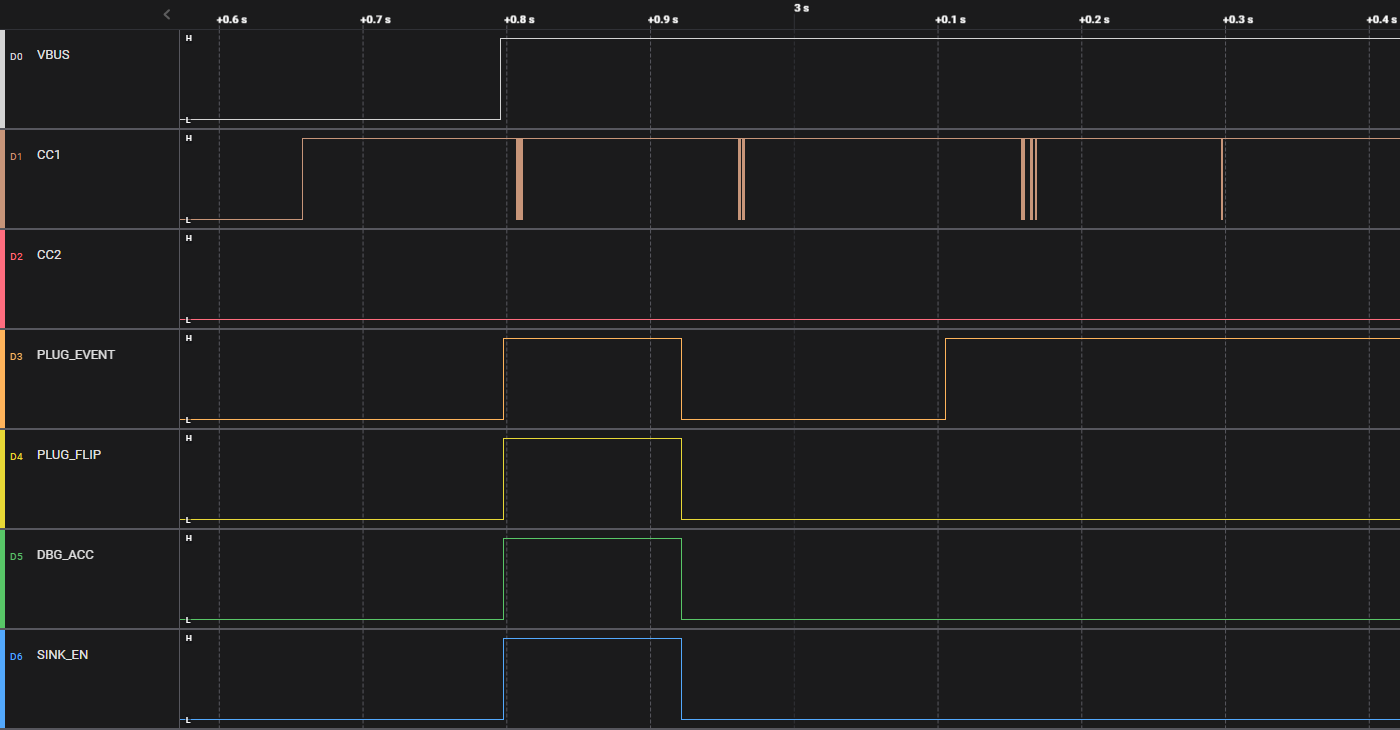Select the CC1 channel label
This screenshot has height=730, width=1400.
coord(49,155)
